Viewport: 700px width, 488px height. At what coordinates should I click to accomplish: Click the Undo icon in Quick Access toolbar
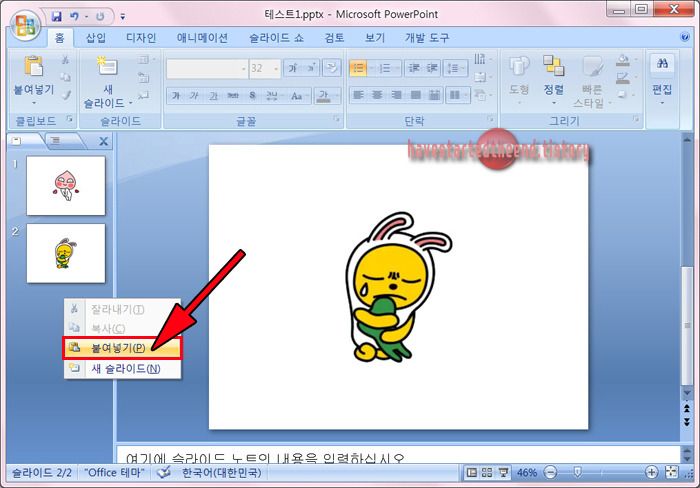coord(74,17)
